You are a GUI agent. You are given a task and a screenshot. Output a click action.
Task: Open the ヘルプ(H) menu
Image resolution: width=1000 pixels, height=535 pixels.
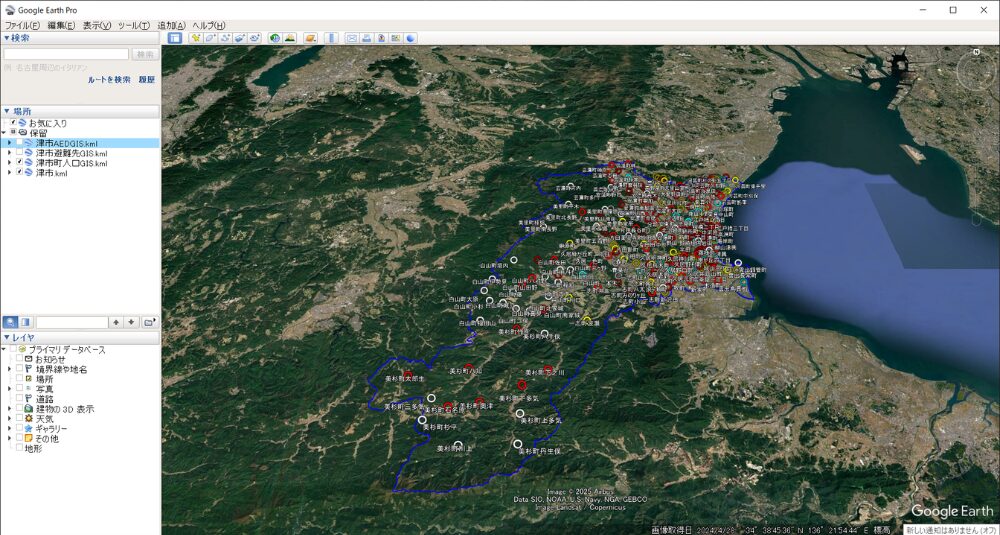click(209, 25)
